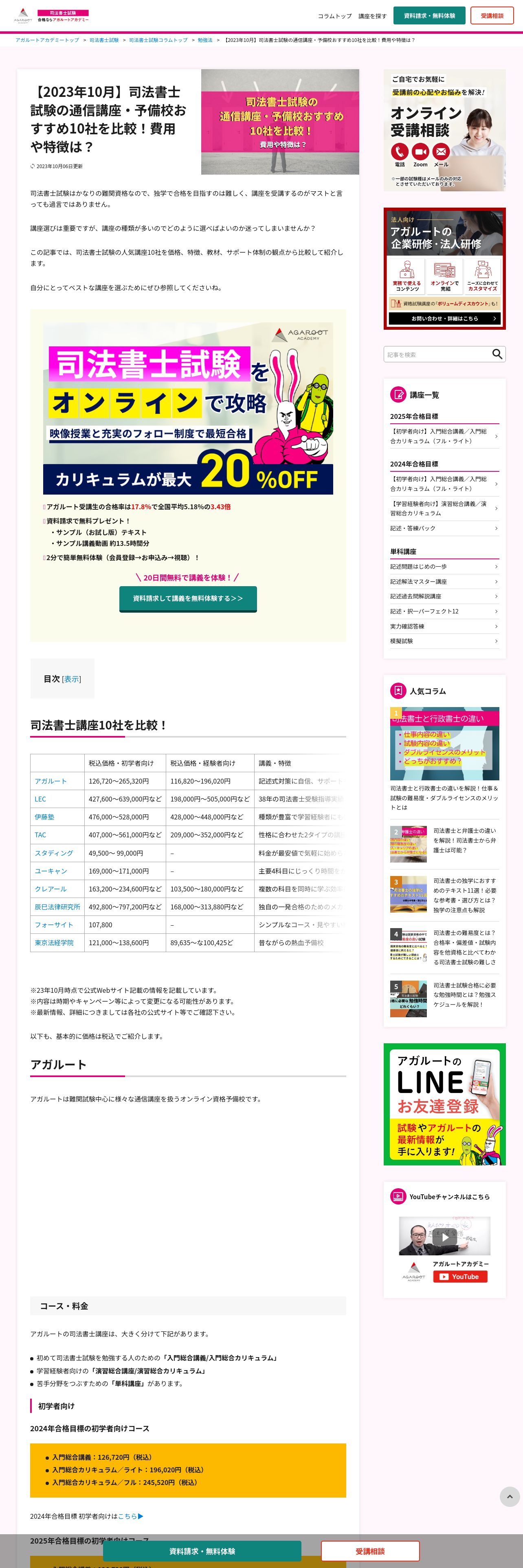The width and height of the screenshot is (523, 1568).
Task: Open the 企業研修・法人研修 sidebar banner
Action: (x=444, y=268)
